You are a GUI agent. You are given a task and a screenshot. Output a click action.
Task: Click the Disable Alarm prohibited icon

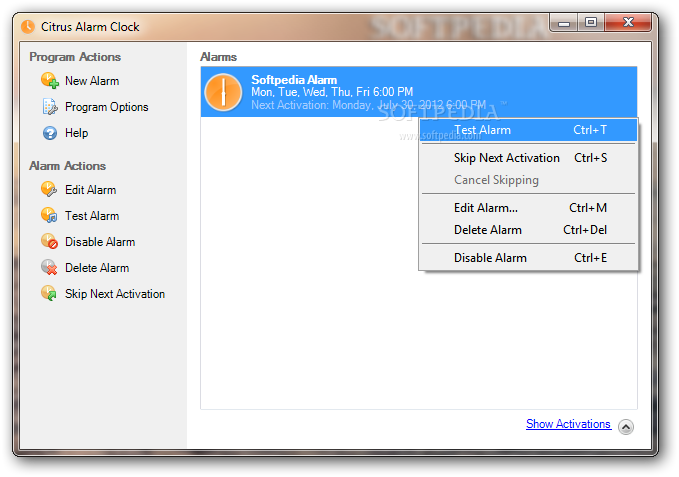click(49, 242)
